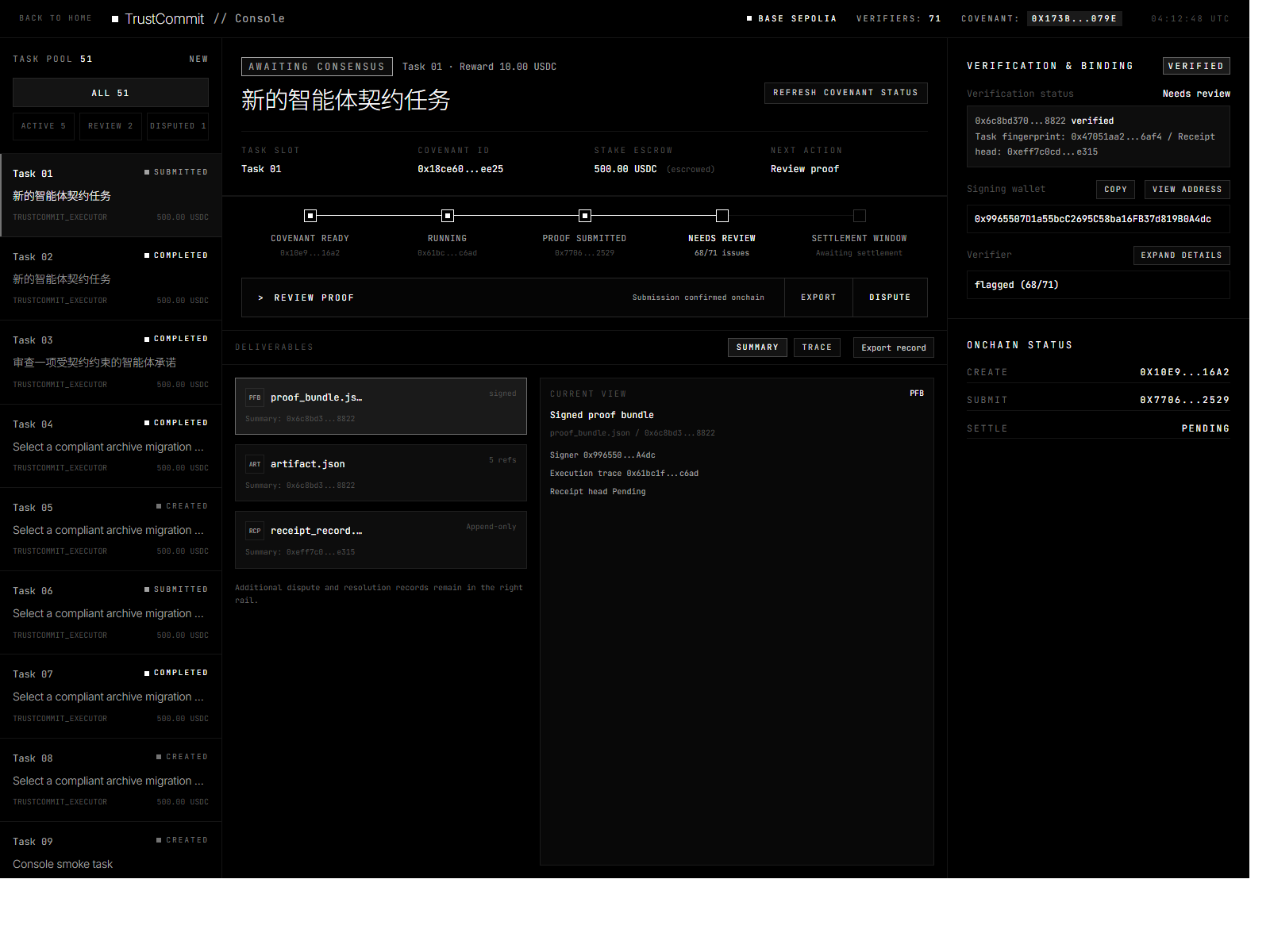Viewport: 1270px width, 952px height.
Task: Click Export record button
Action: (894, 347)
